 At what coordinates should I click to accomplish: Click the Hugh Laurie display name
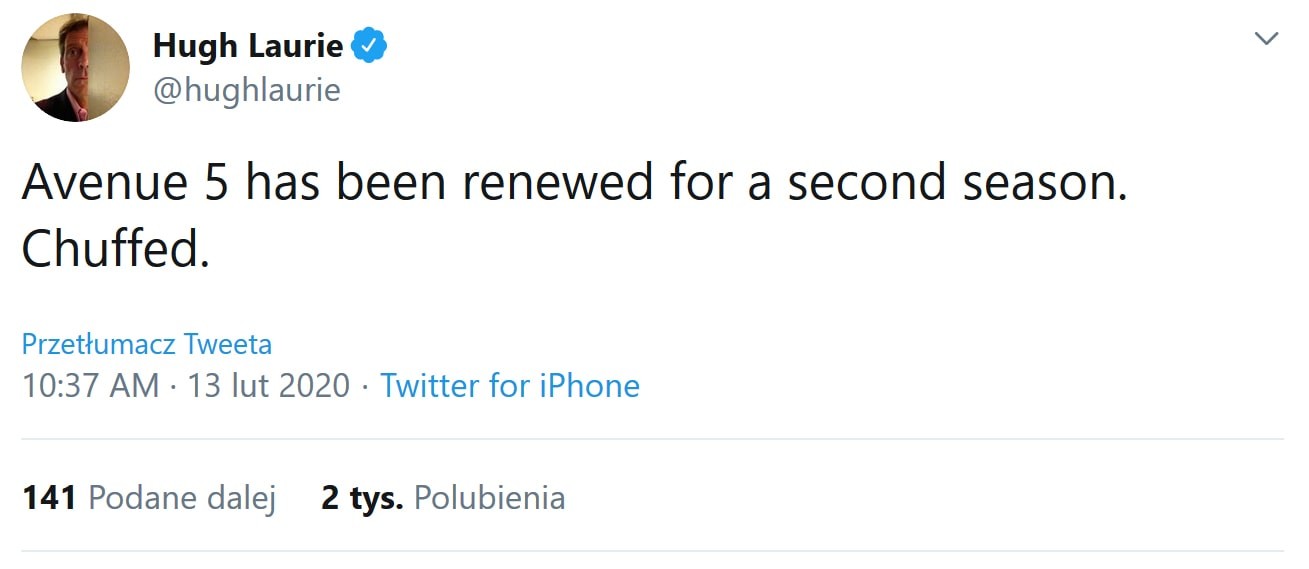pyautogui.click(x=247, y=45)
